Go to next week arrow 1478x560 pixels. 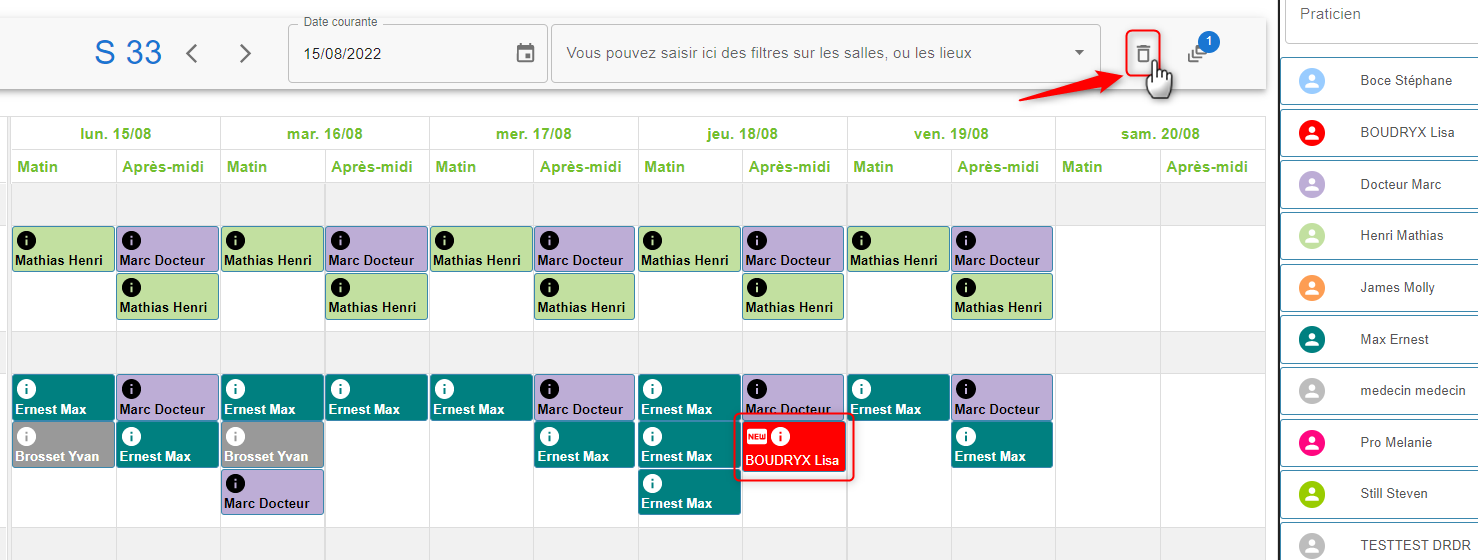[x=245, y=53]
